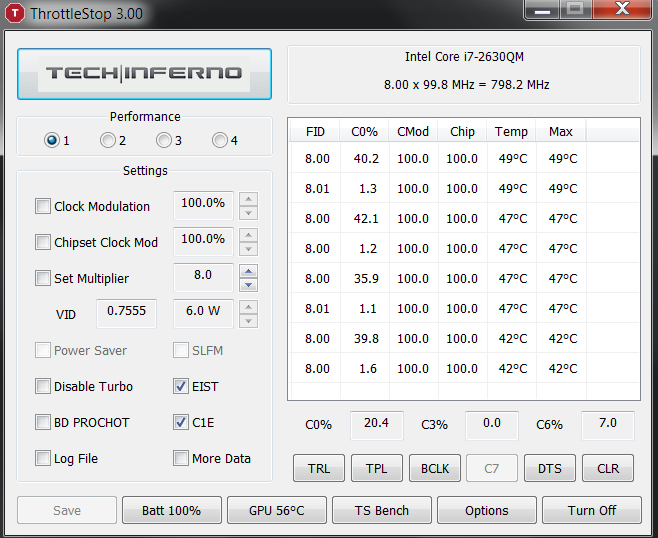658x538 pixels.
Task: Increase Clock Modulation with up arrow
Action: tap(248, 199)
